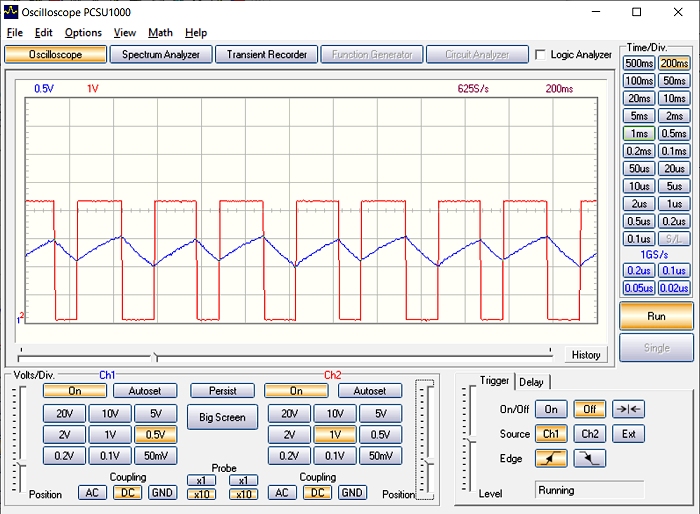Open the Spectrum Analyzer mode
700x514 pixels.
[x=161, y=55]
